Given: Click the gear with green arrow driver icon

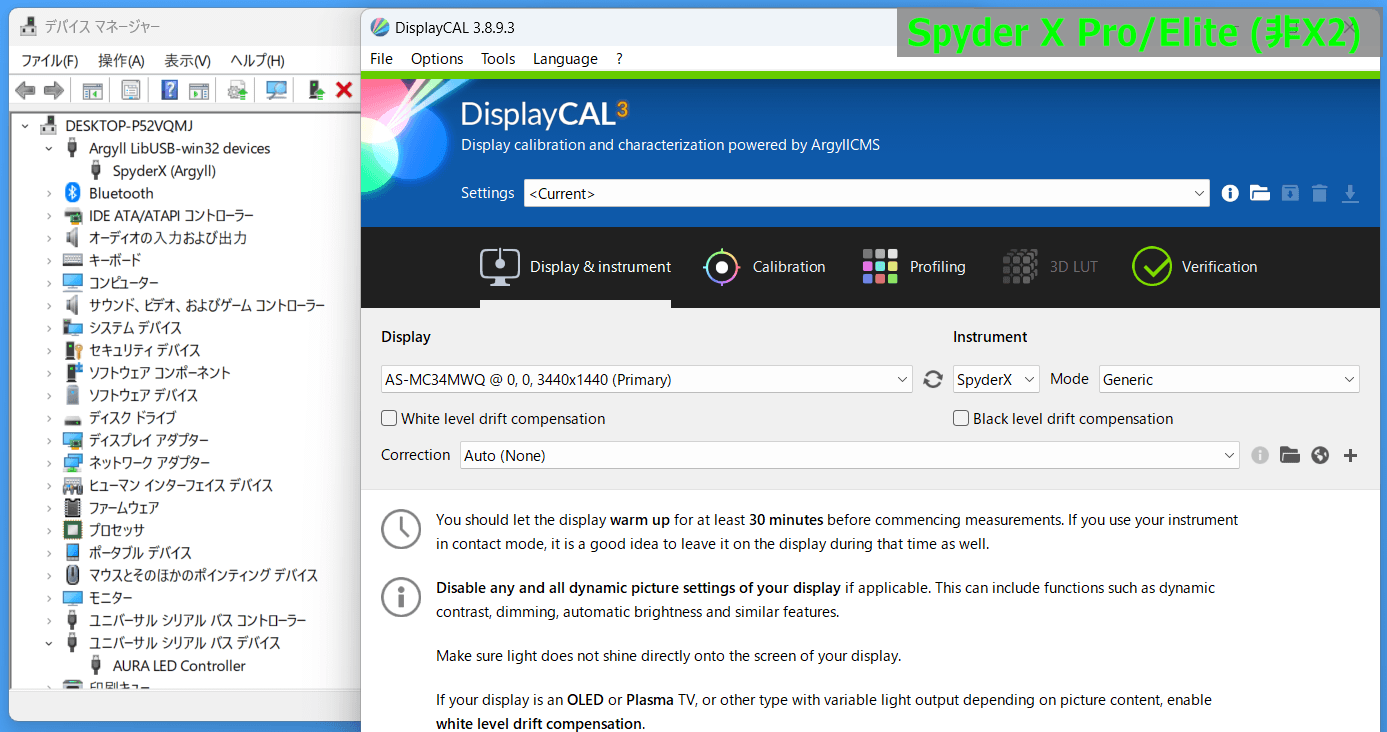Looking at the screenshot, I should [x=238, y=91].
